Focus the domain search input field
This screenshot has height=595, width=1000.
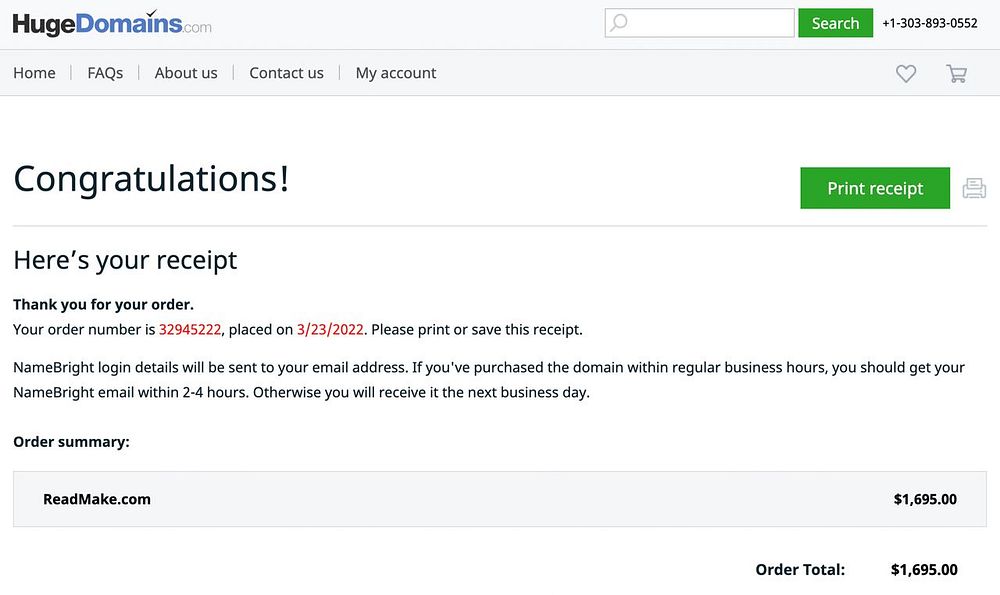[710, 23]
